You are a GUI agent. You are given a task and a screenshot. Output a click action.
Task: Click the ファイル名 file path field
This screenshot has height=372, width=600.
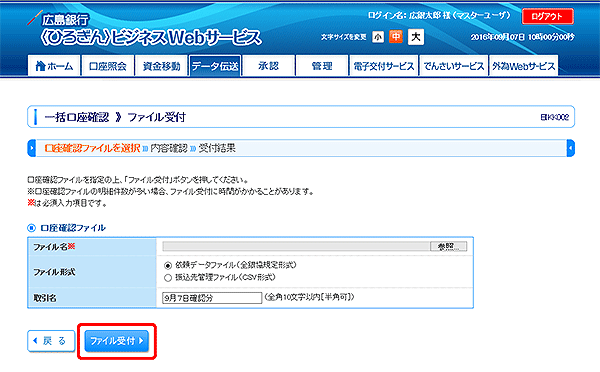296,246
